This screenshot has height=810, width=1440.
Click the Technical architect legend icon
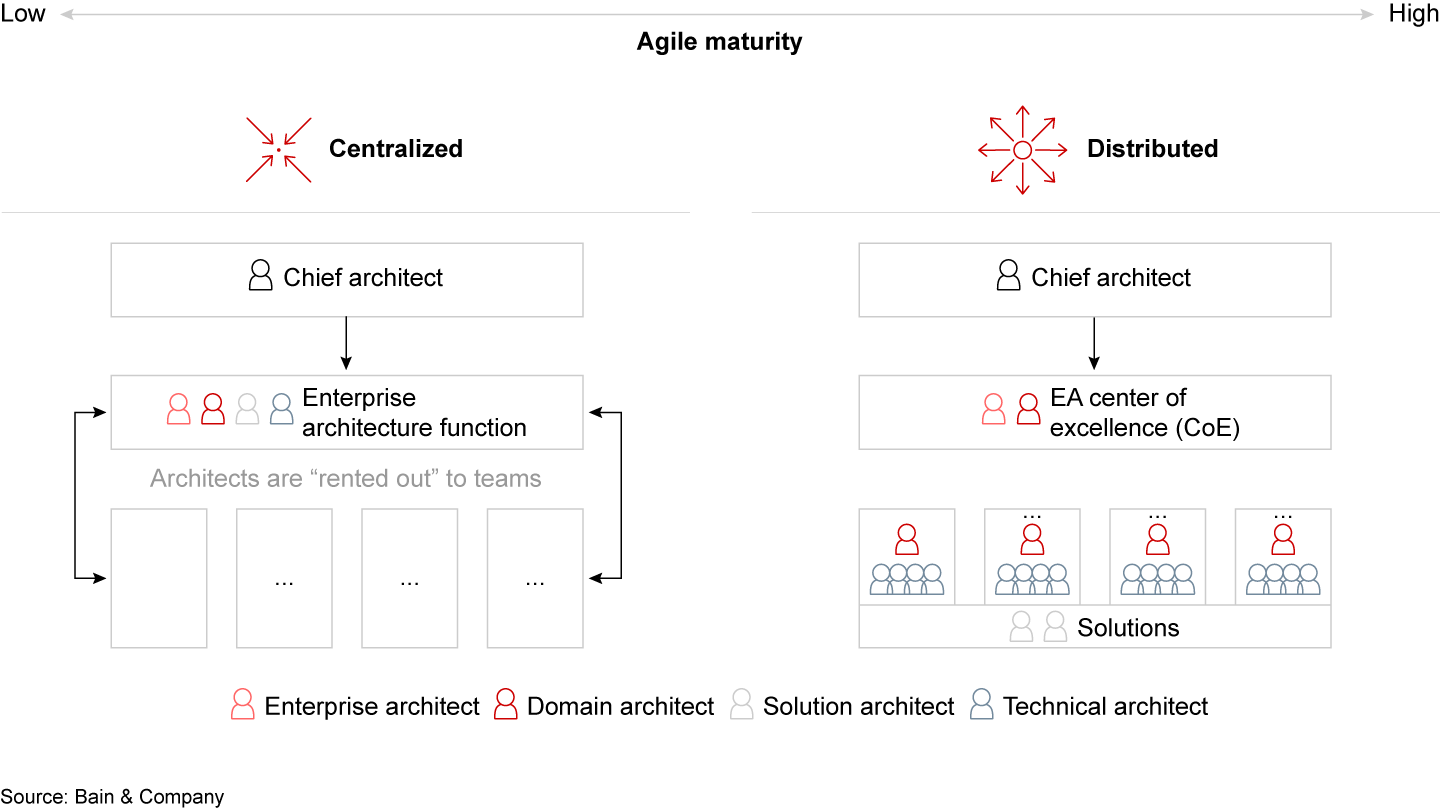point(982,706)
